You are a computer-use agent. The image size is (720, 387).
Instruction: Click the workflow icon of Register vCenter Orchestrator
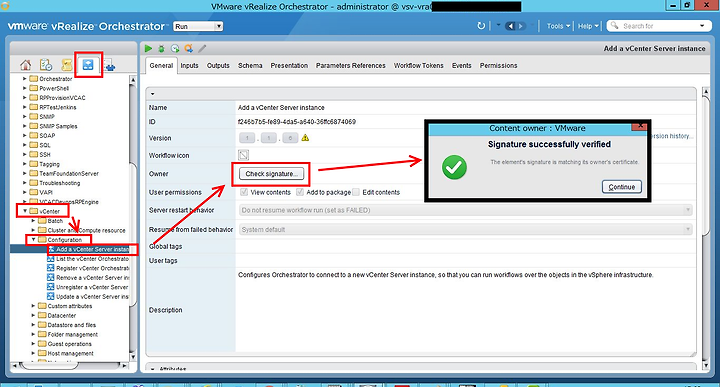pos(51,268)
